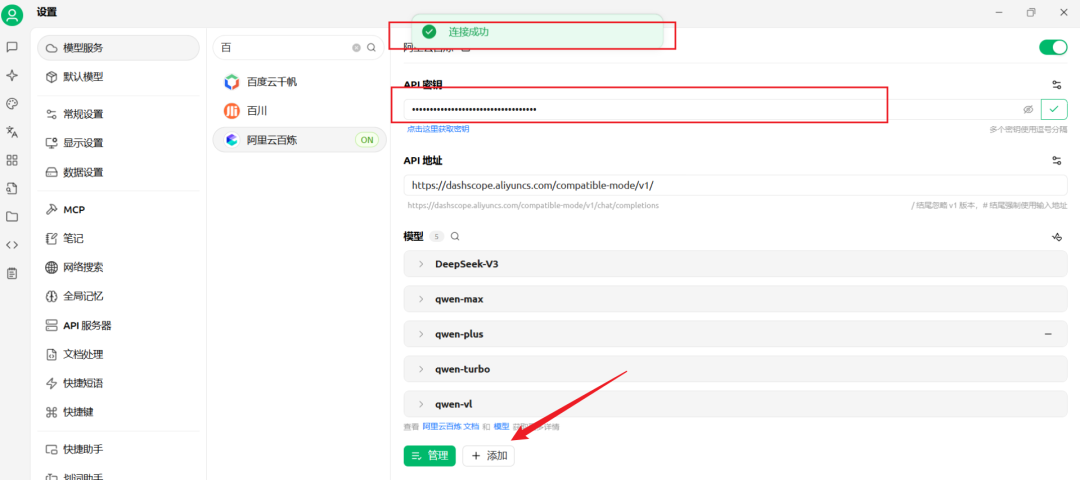This screenshot has height=480, width=1080.
Task: Open 常规设置 section
Action: (118, 114)
